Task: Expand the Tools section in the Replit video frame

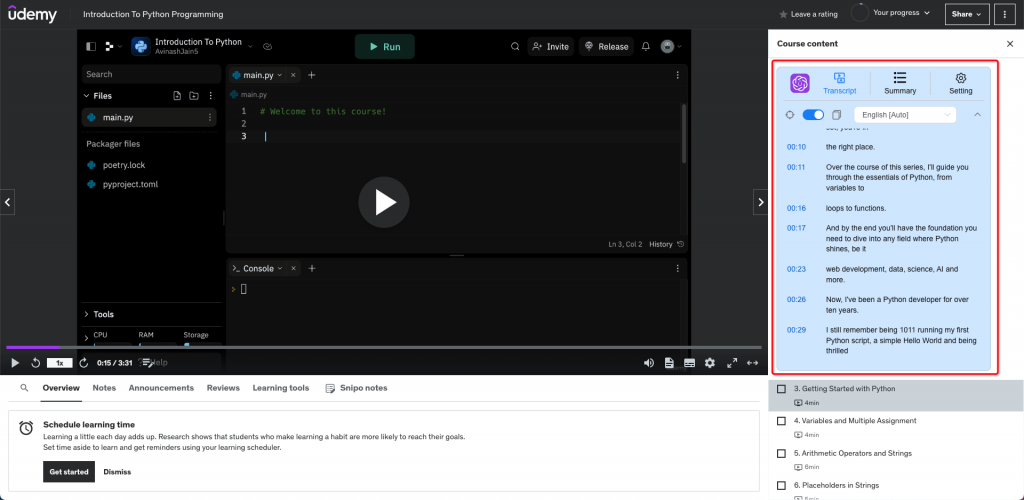Action: point(99,315)
